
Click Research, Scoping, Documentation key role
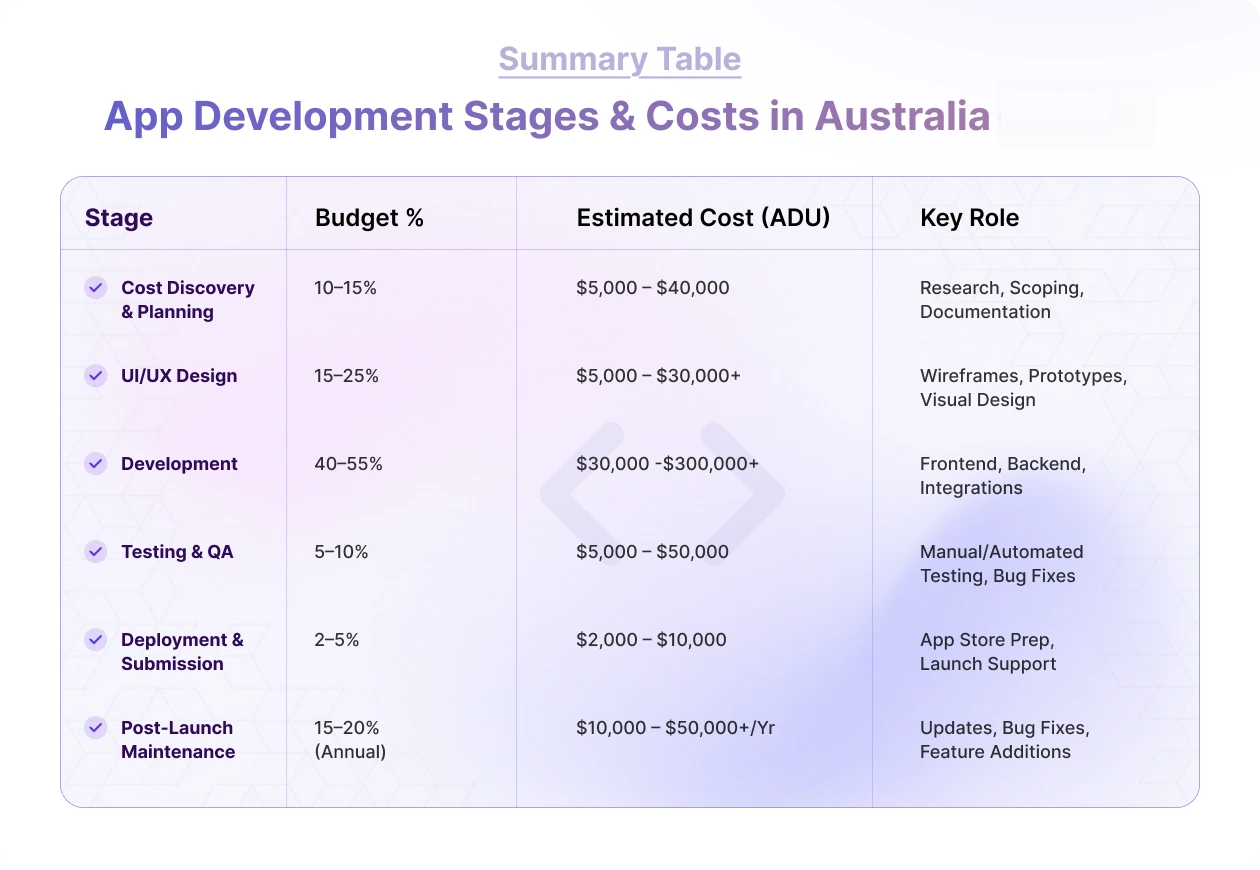pos(1002,300)
